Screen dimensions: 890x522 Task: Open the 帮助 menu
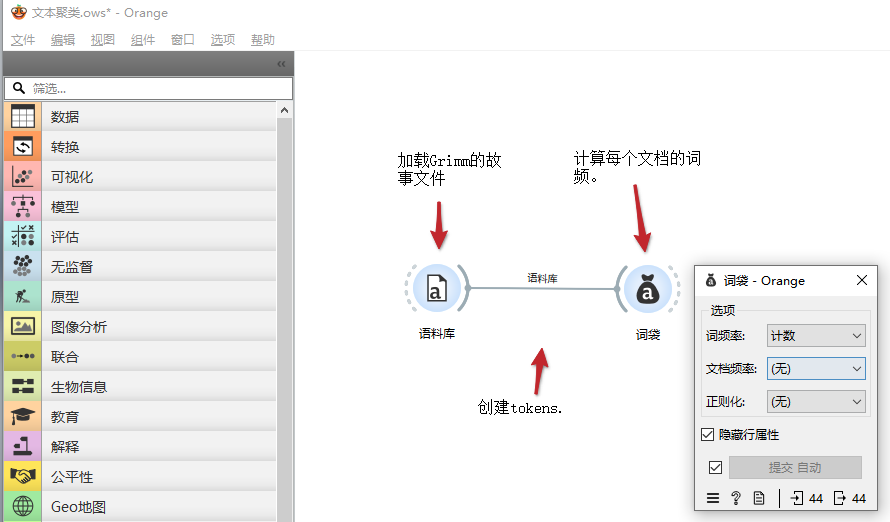point(263,40)
